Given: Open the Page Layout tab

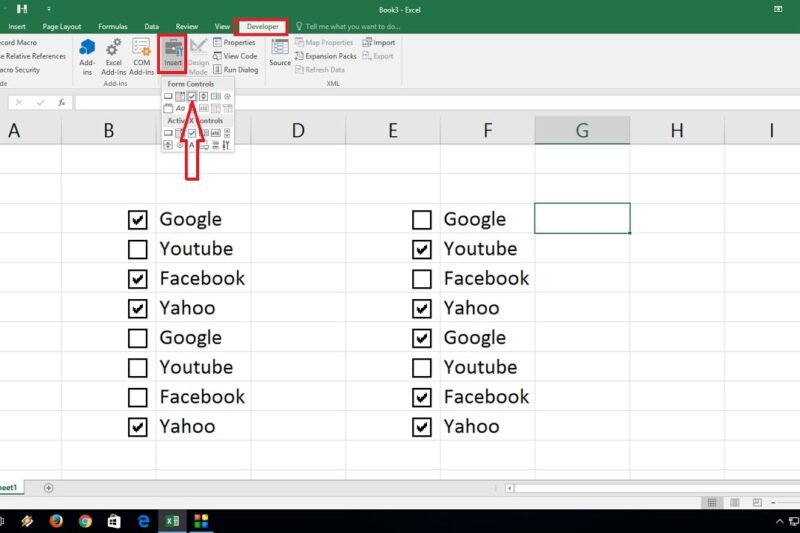Looking at the screenshot, I should click(x=62, y=26).
